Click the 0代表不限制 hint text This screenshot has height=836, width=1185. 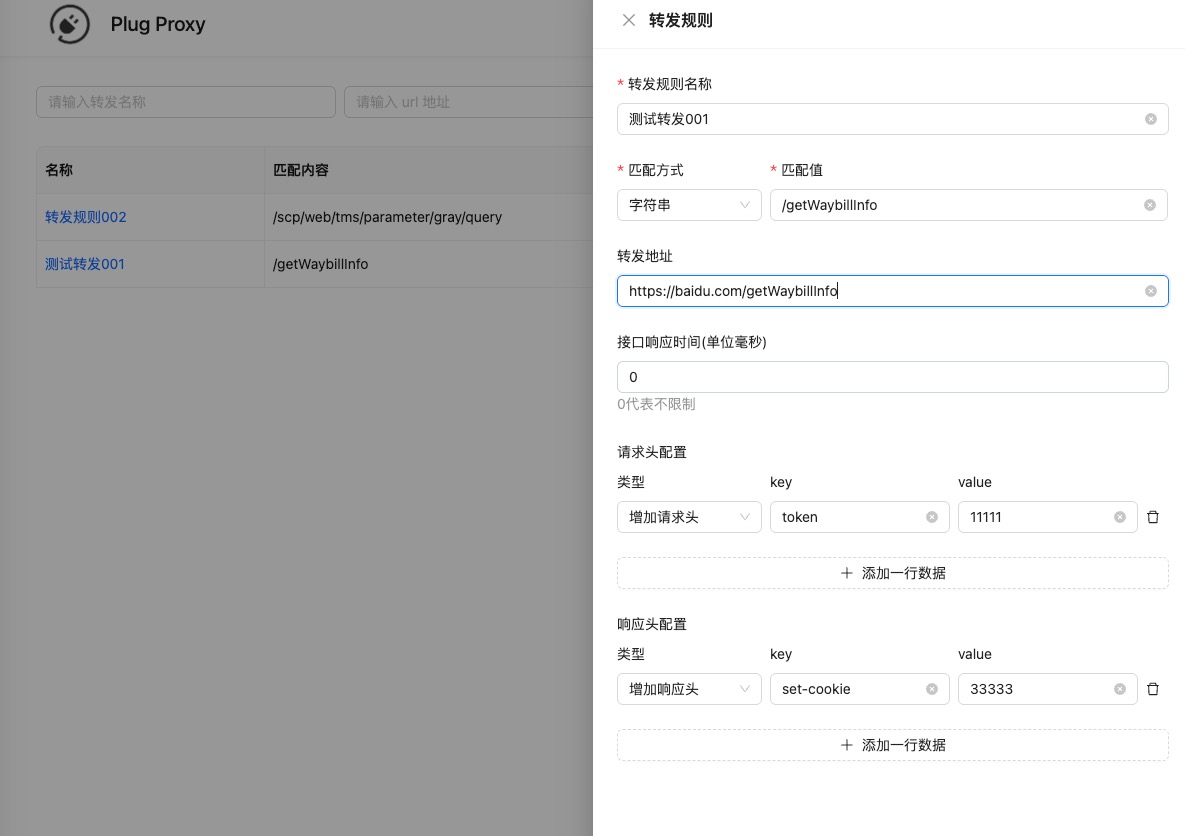(x=656, y=404)
